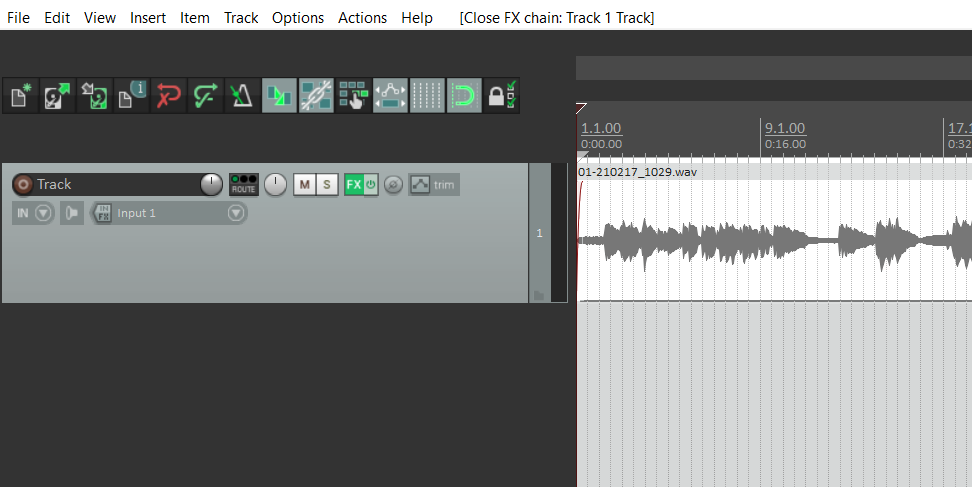Open the Item menu

195,18
